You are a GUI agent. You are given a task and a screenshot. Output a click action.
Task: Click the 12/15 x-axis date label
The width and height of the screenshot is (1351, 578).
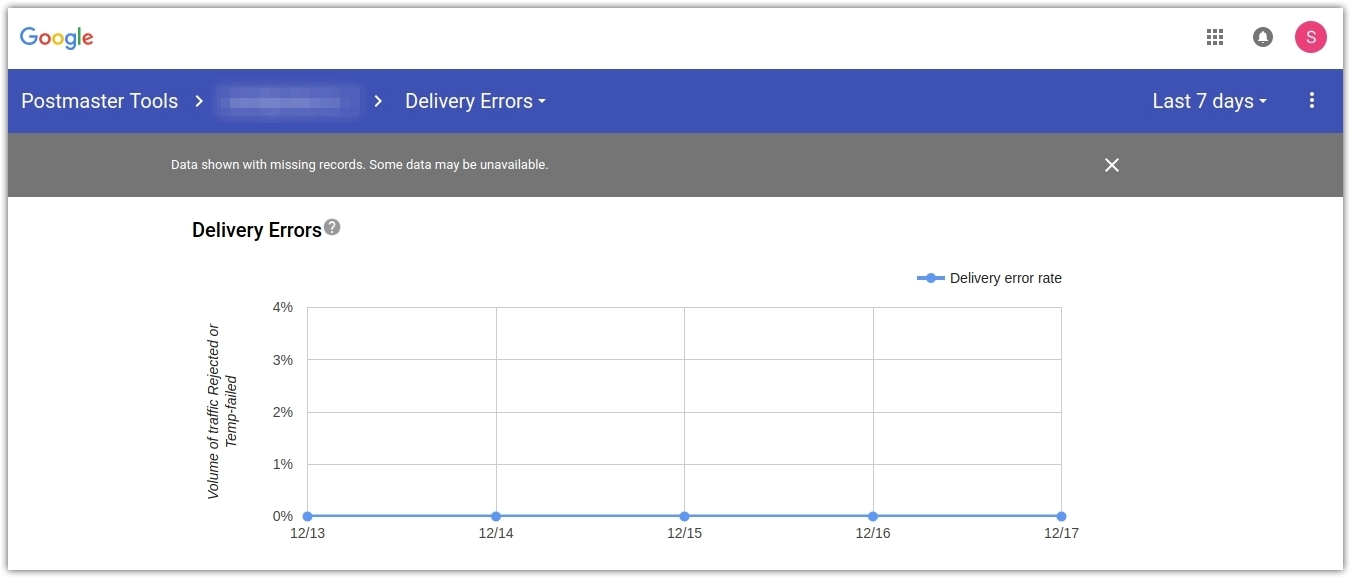pyautogui.click(x=684, y=534)
